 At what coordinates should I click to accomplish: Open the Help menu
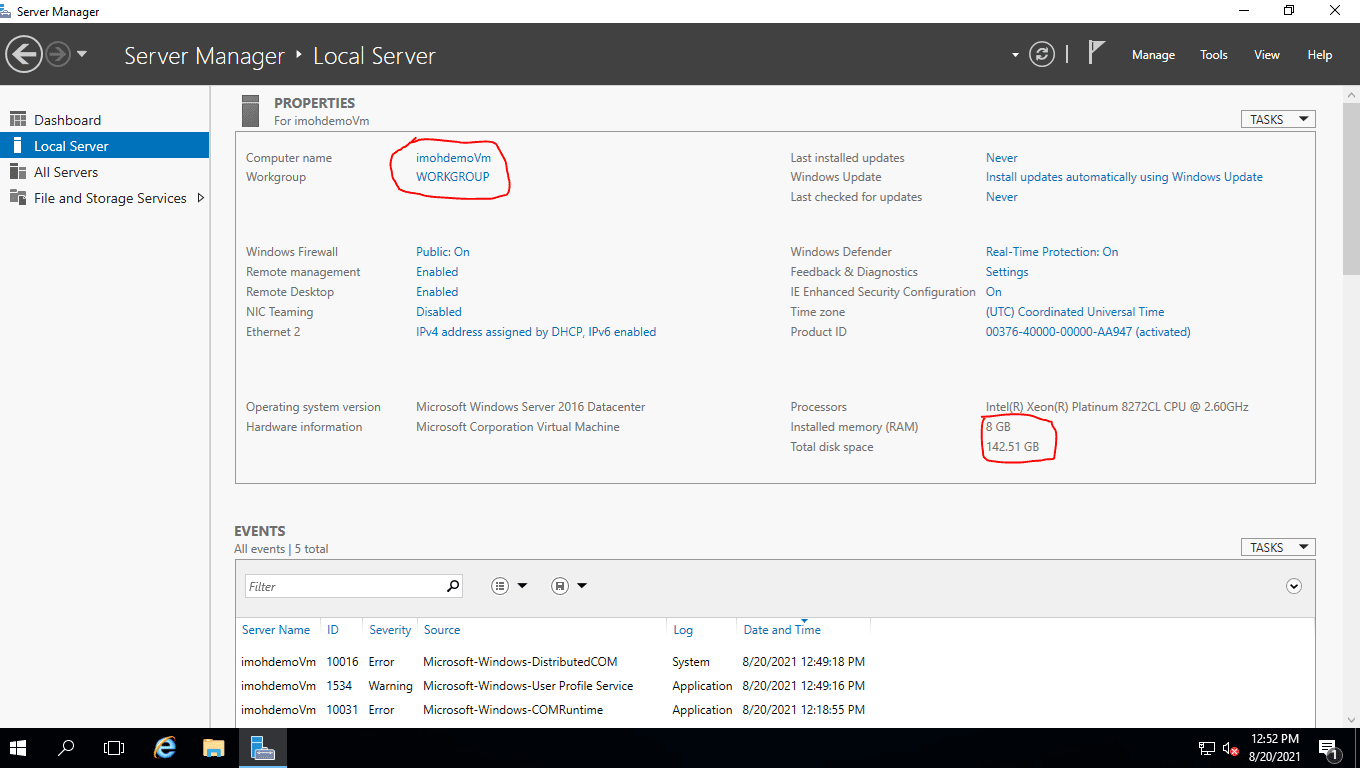click(x=1320, y=55)
